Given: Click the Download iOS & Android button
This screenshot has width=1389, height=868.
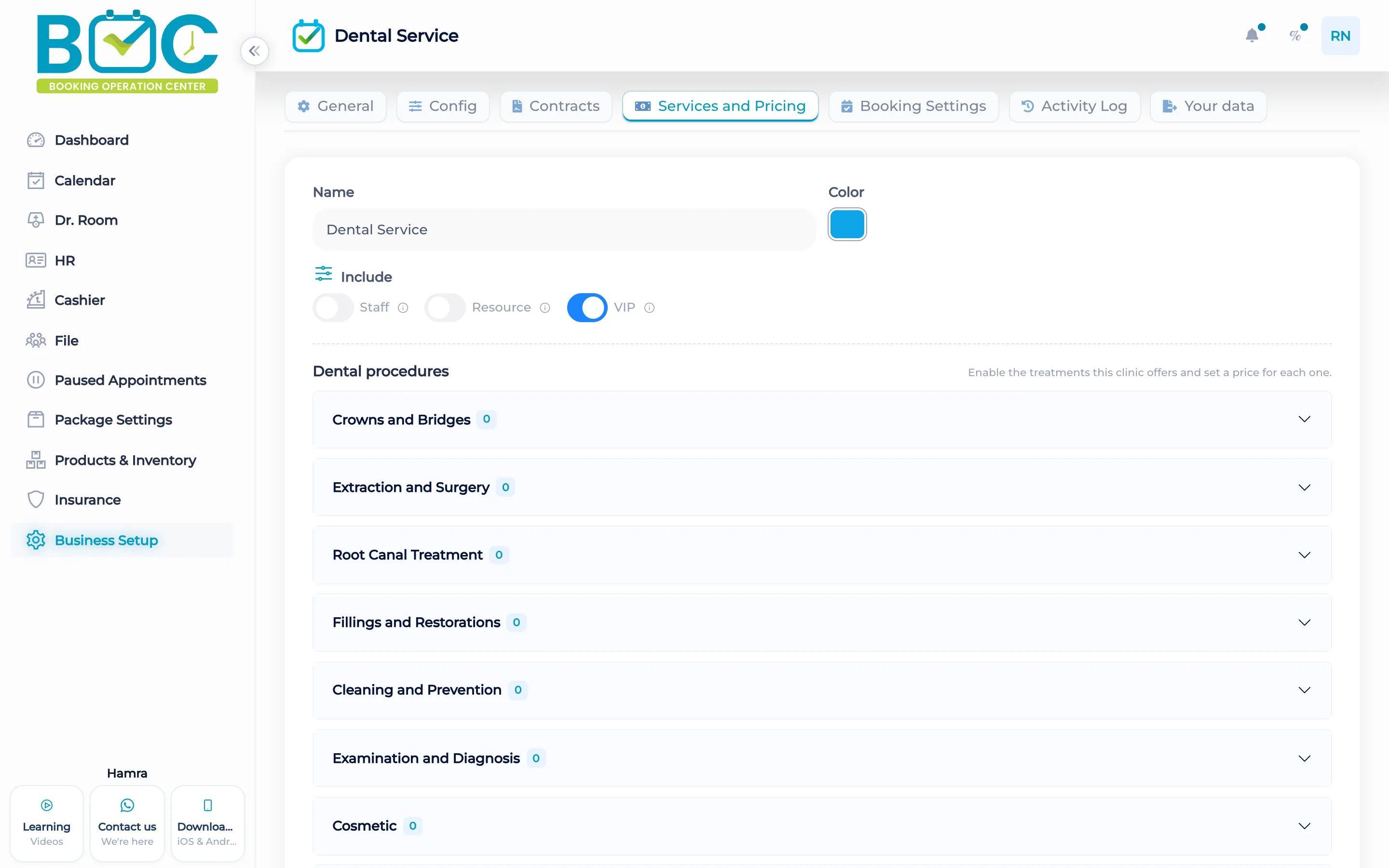Looking at the screenshot, I should click(207, 823).
